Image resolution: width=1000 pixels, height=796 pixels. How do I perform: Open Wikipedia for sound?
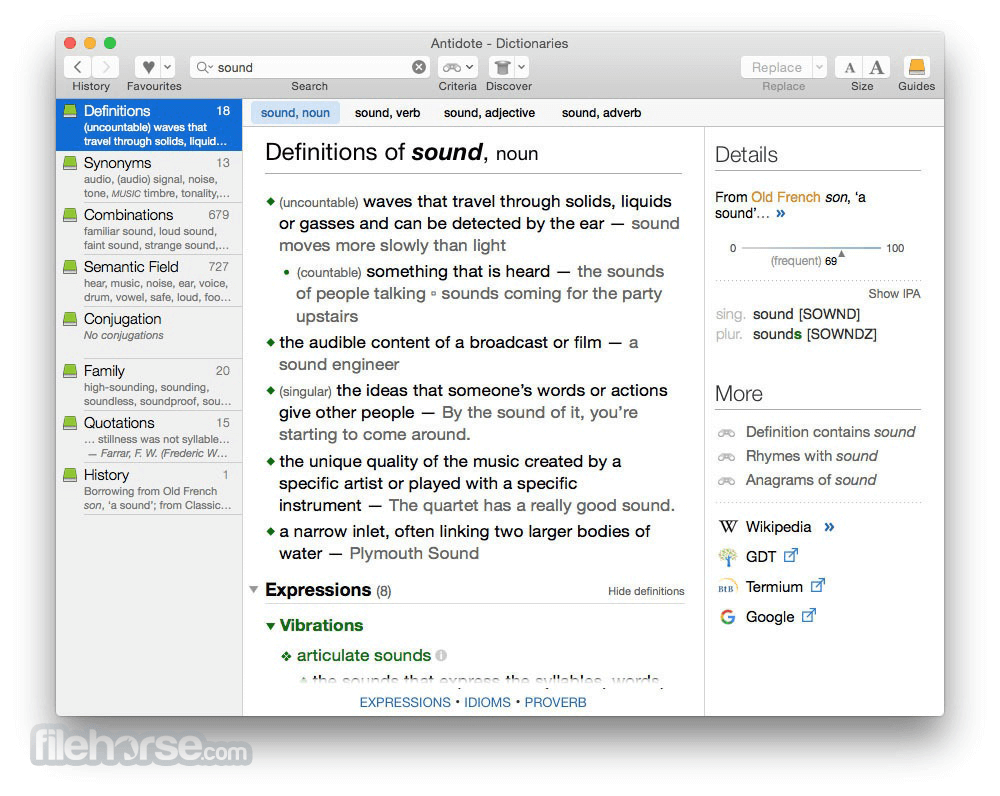(x=778, y=527)
